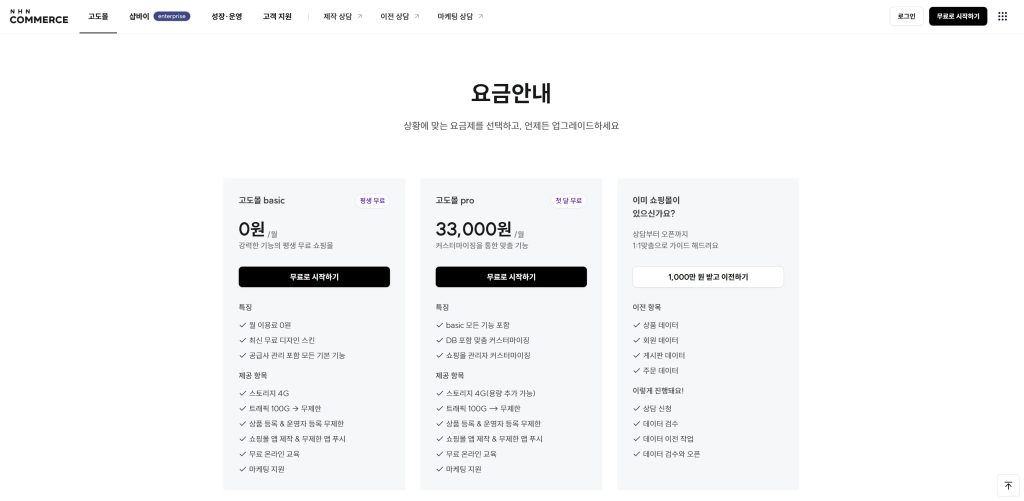Viewport: 1024px width, 501px height.
Task: Start free with 고도몰 pro plan button
Action: click(511, 277)
